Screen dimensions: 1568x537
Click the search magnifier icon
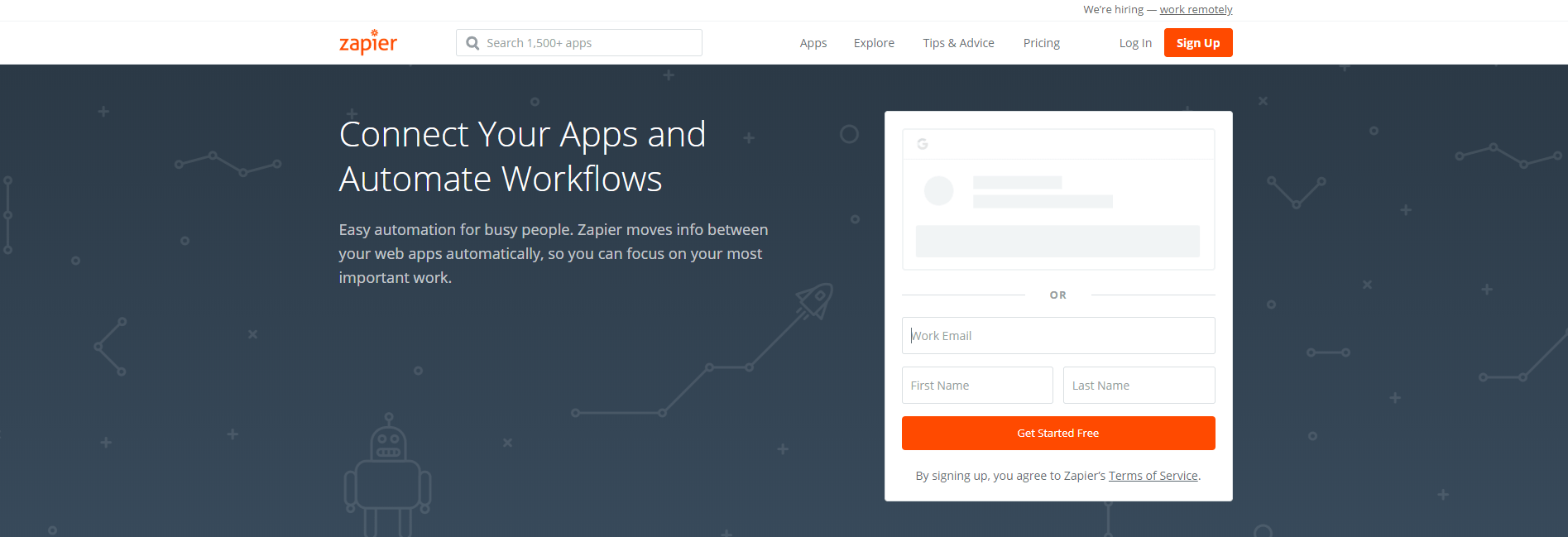click(472, 43)
